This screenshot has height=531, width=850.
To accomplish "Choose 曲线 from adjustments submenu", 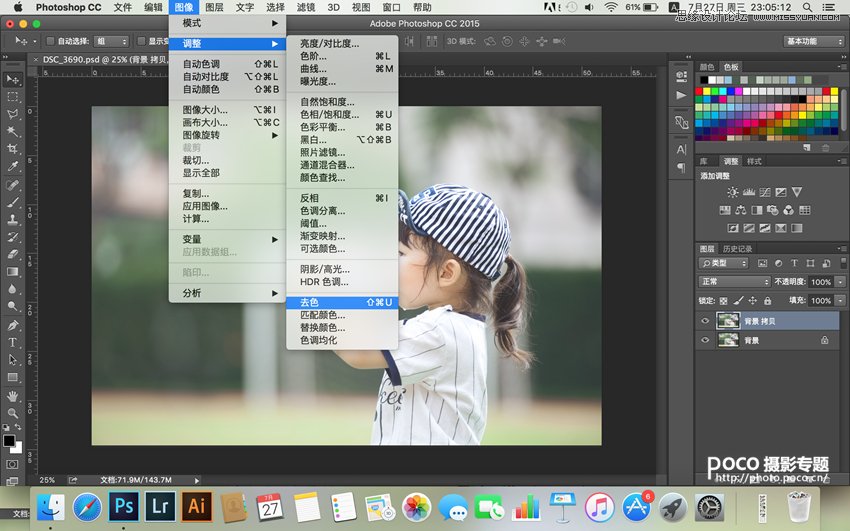I will tap(342, 69).
